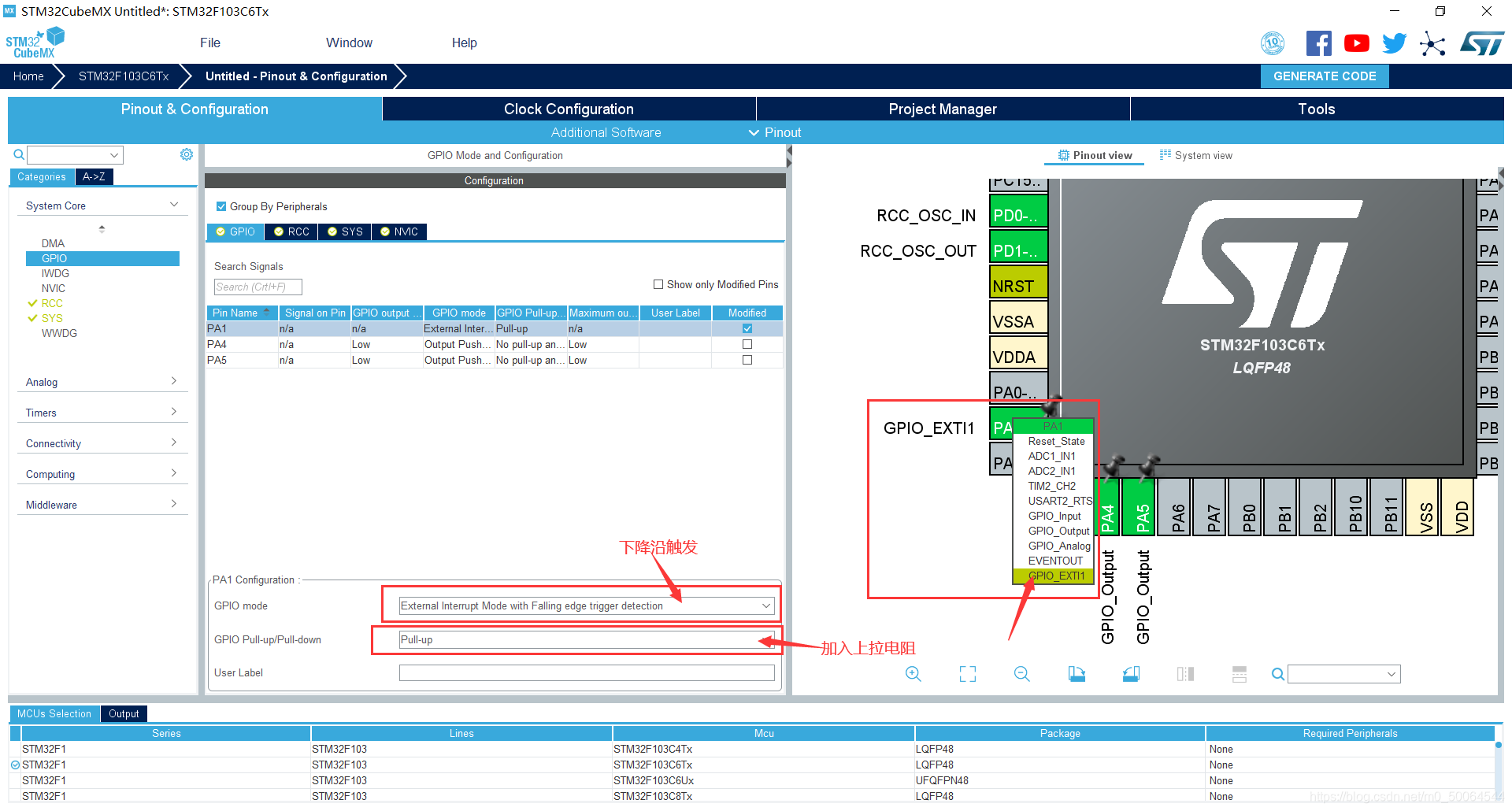1512x811 pixels.
Task: Open the File menu
Action: (x=210, y=43)
